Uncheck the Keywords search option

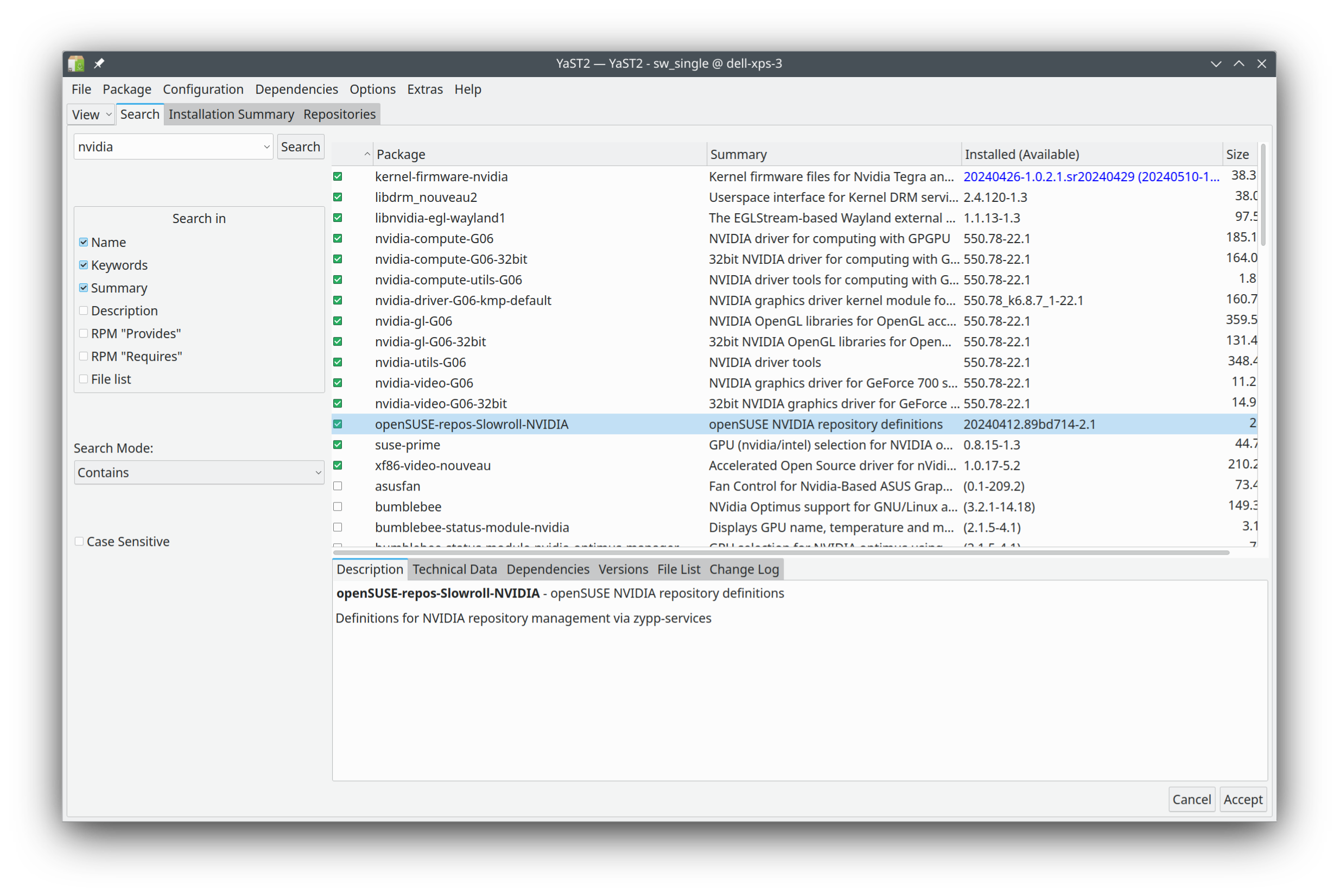pos(84,265)
